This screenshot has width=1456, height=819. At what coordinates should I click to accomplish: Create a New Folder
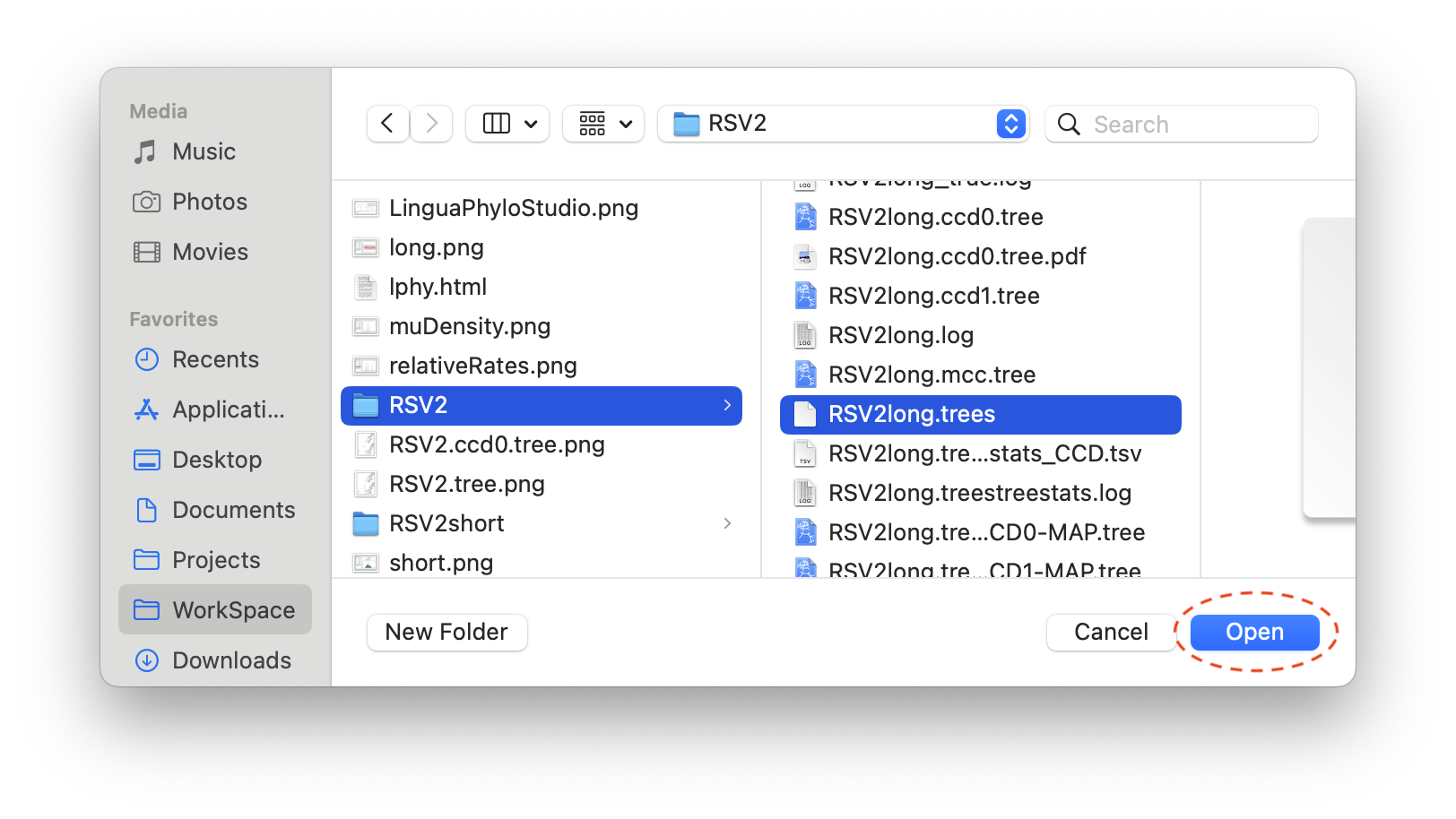(x=446, y=632)
